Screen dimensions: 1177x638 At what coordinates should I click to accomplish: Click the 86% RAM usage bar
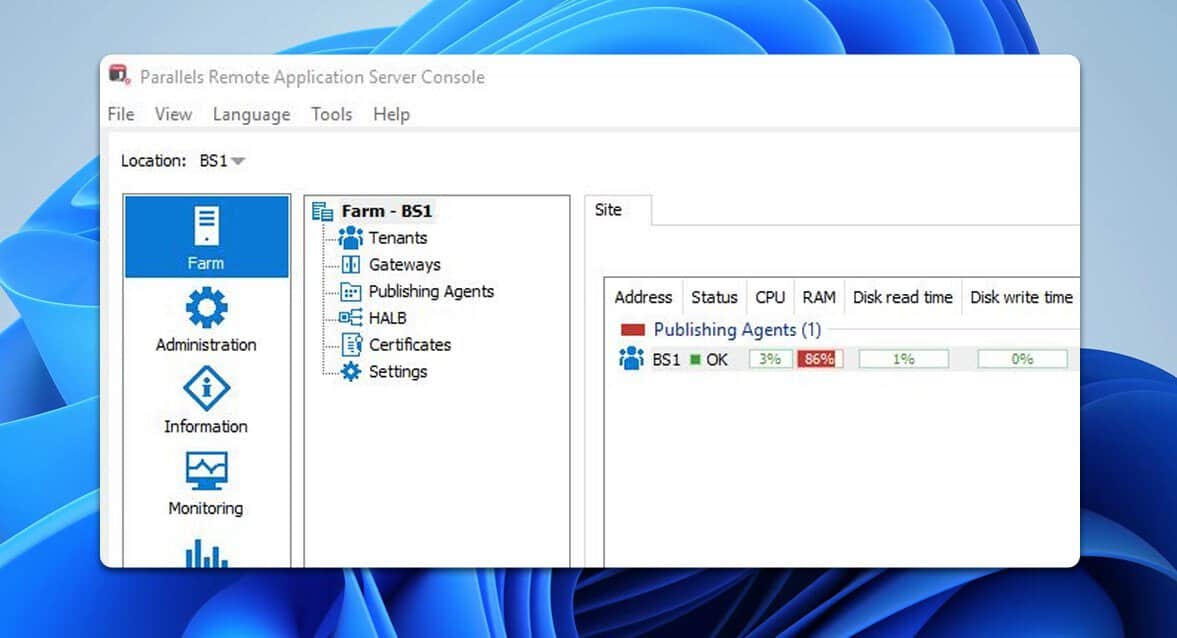(x=820, y=360)
